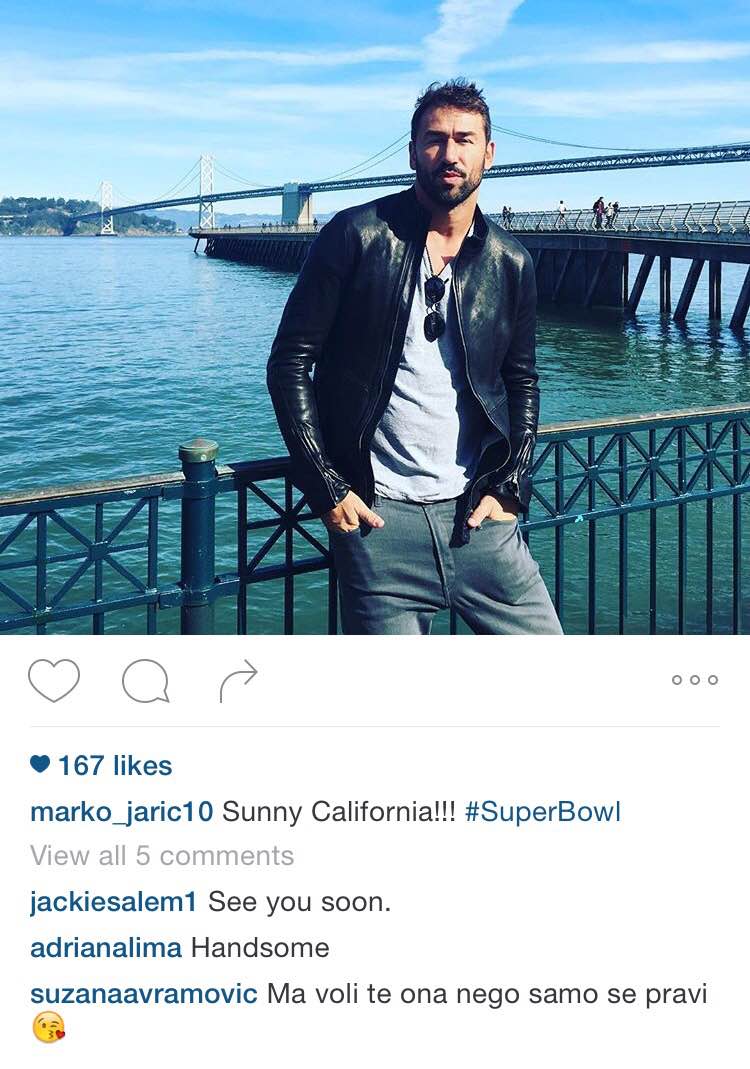Screen dimensions: 750x1069
Task: Tap the 'Sunny California!!!' caption text
Action: tap(339, 812)
